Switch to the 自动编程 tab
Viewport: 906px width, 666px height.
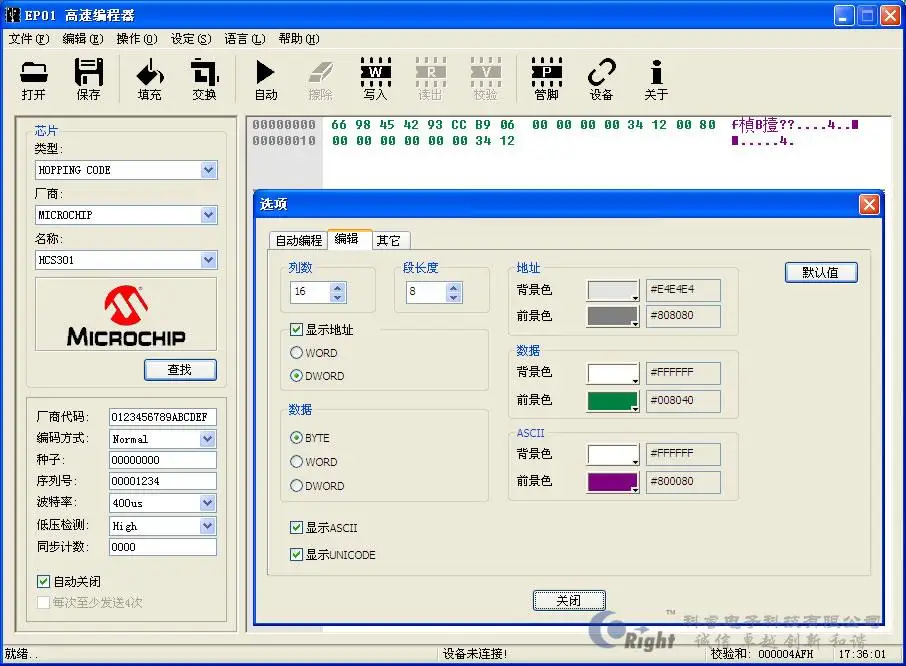[x=299, y=240]
